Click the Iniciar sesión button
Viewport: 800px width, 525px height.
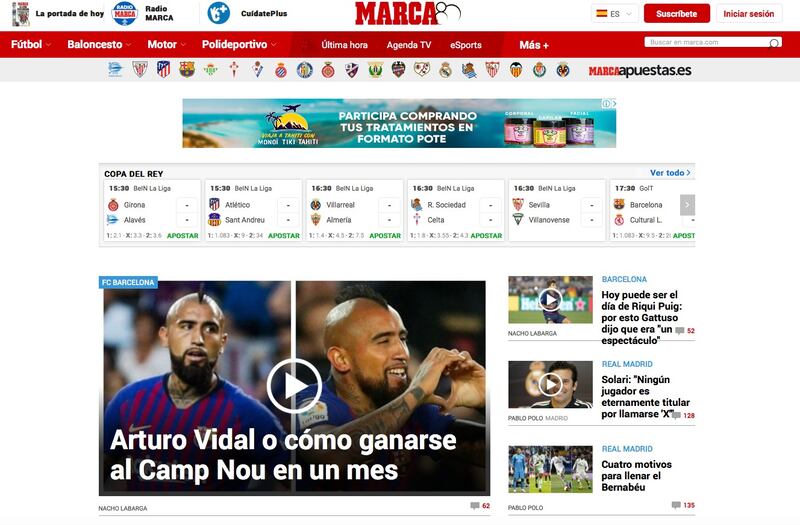pyautogui.click(x=748, y=14)
